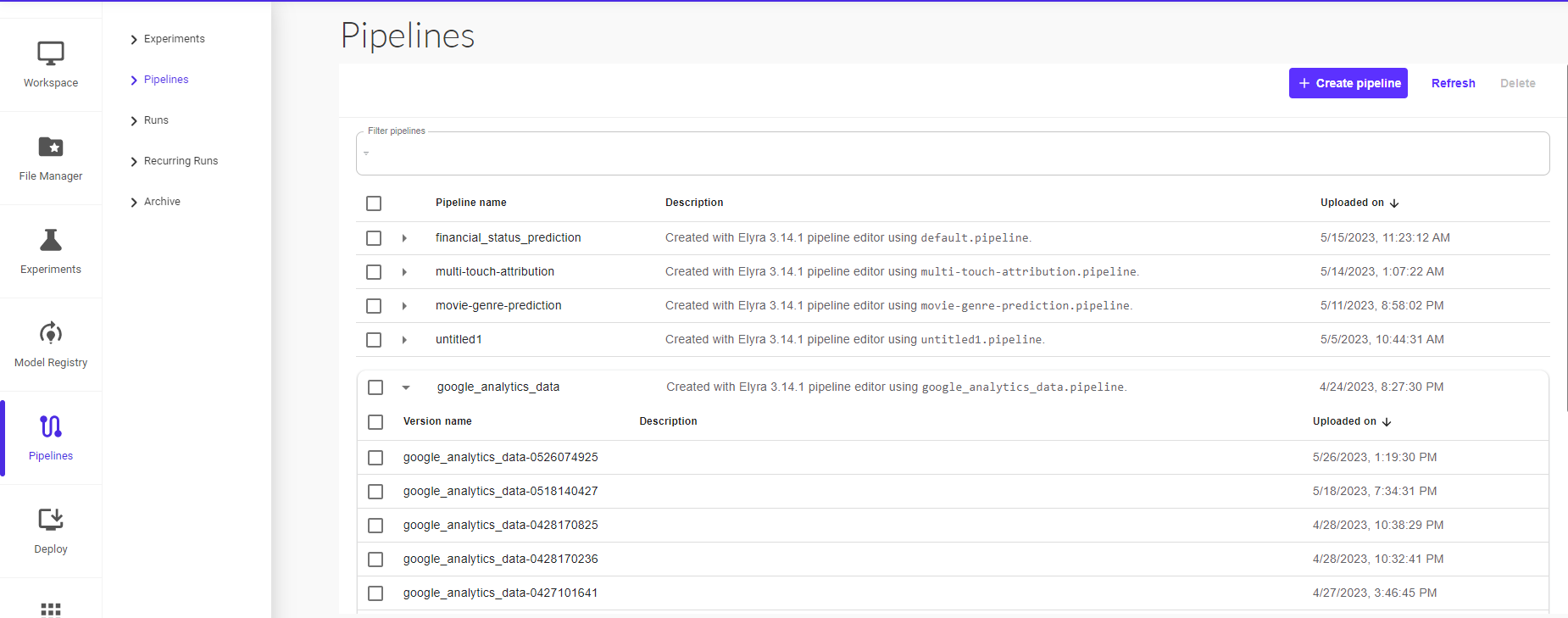Image resolution: width=1568 pixels, height=618 pixels.
Task: Check the movie-genre-prediction checkbox
Action: [374, 306]
